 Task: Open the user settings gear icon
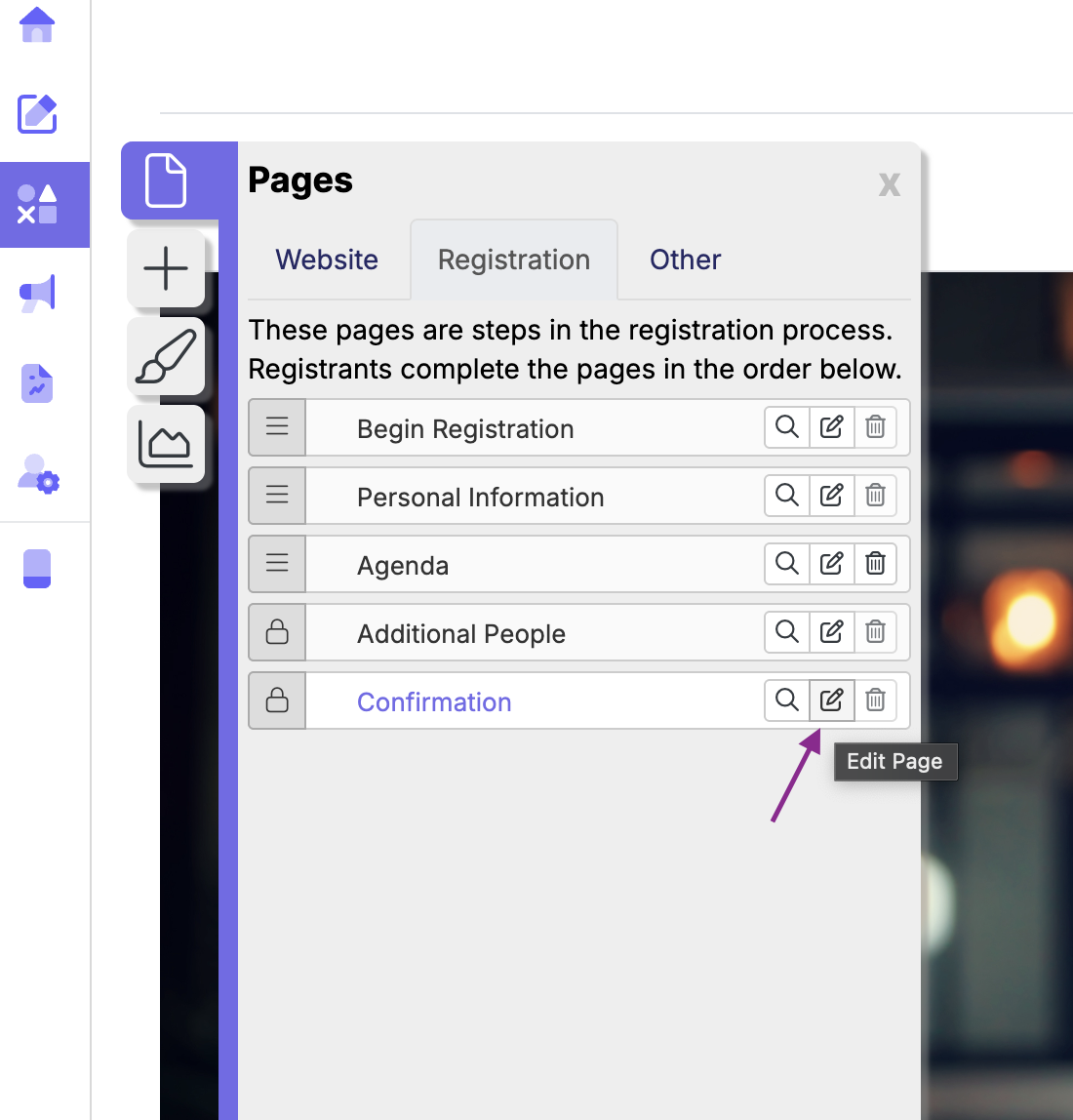coord(39,474)
